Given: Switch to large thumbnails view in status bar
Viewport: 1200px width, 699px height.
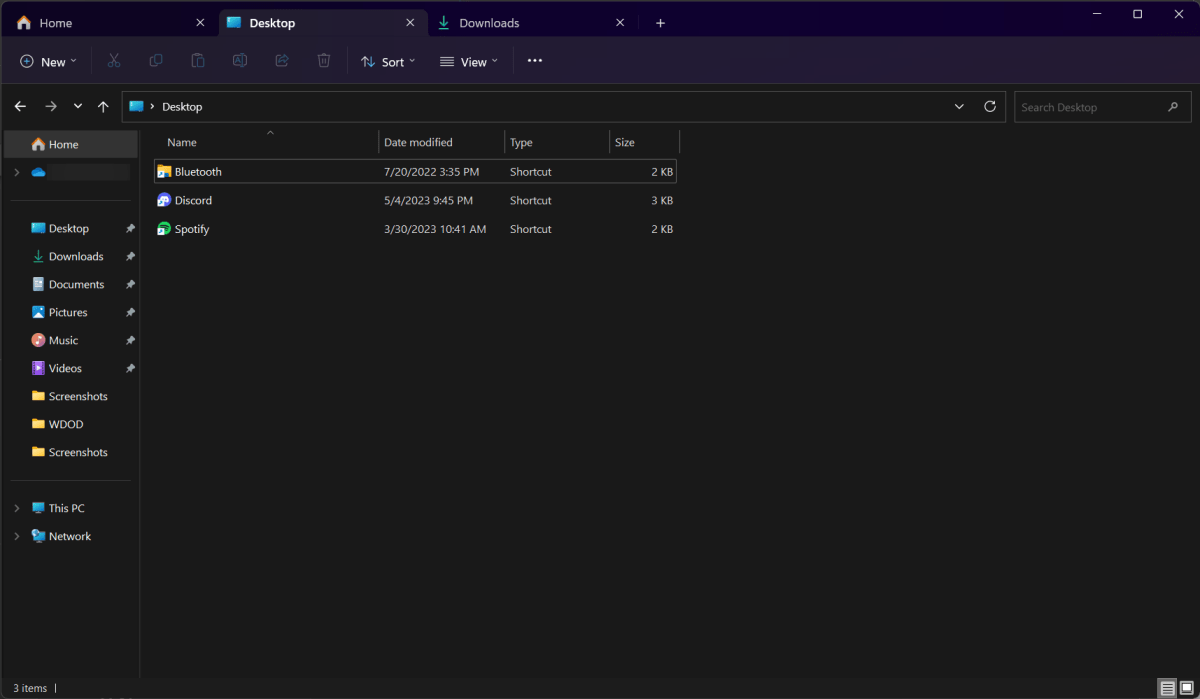Looking at the screenshot, I should (1186, 688).
